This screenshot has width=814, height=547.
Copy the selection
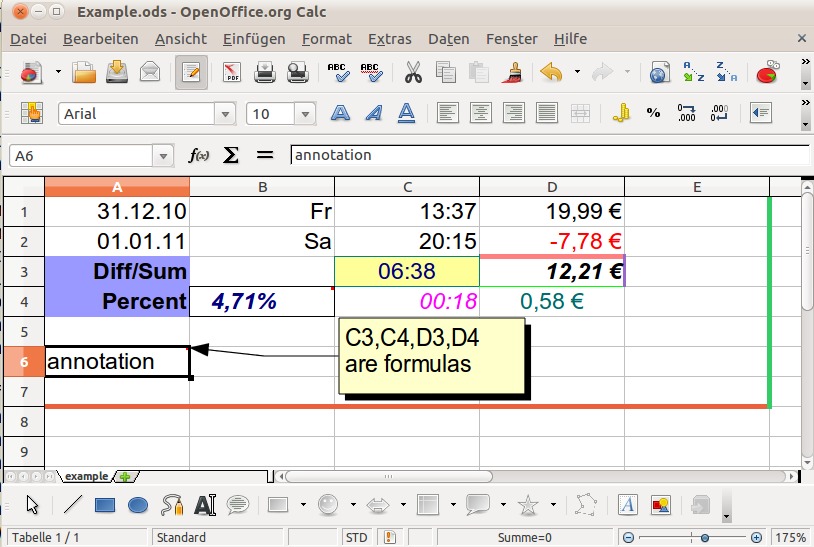click(446, 73)
